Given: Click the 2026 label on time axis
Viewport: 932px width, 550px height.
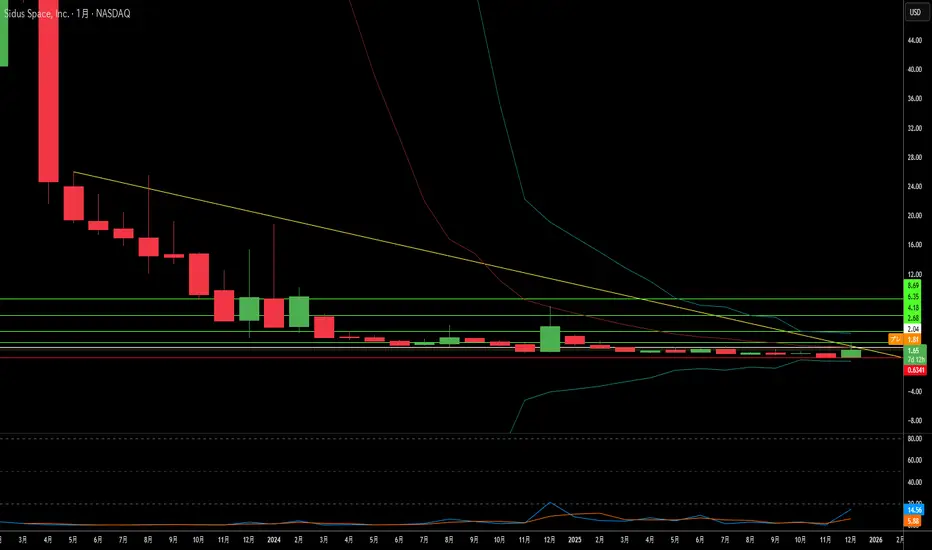Looking at the screenshot, I should pyautogui.click(x=876, y=540).
